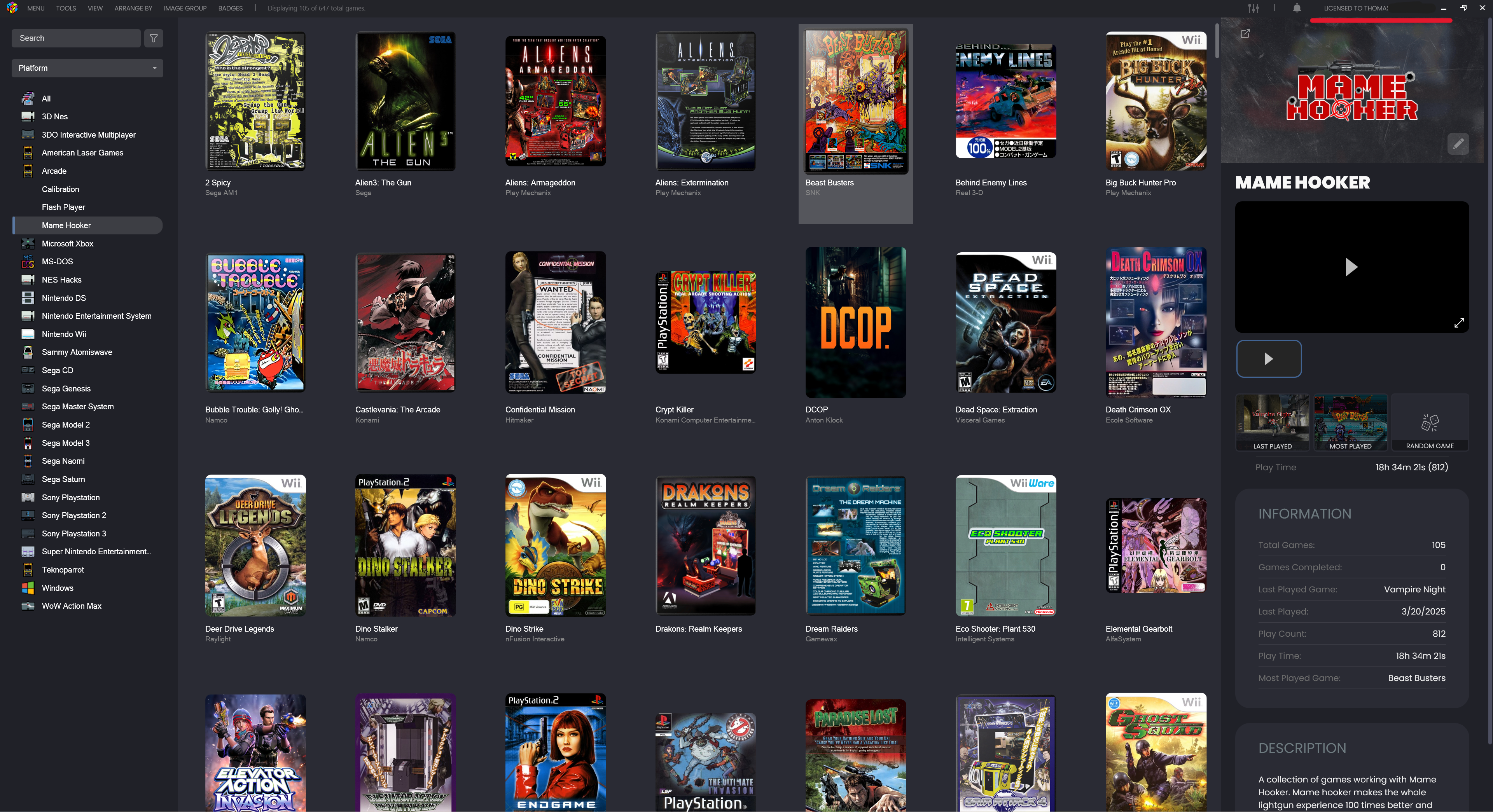
Task: Expand video with fullscreen arrows icon
Action: (x=1460, y=323)
